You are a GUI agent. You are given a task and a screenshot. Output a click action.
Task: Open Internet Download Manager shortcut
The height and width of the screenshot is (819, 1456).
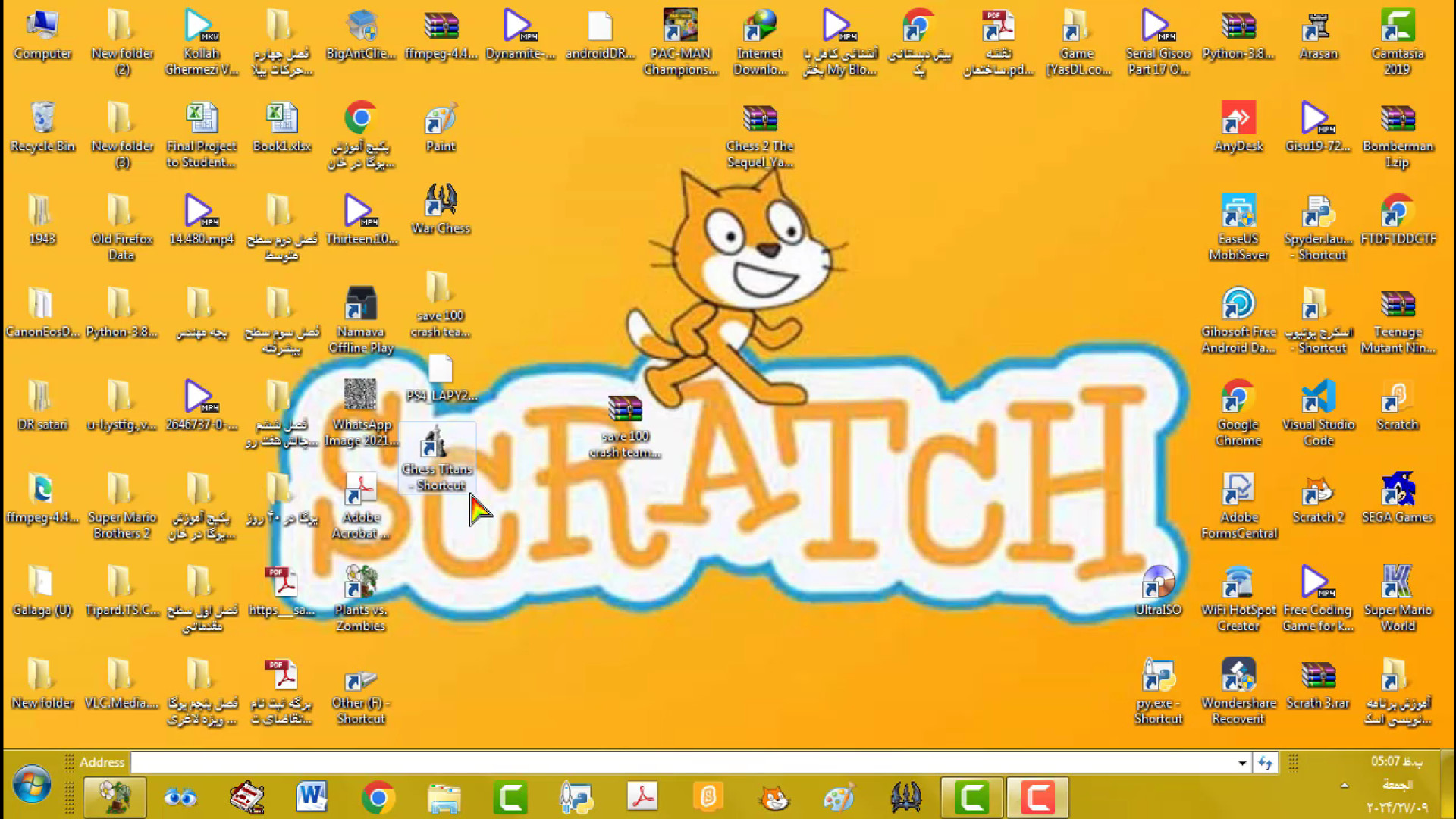[x=760, y=43]
